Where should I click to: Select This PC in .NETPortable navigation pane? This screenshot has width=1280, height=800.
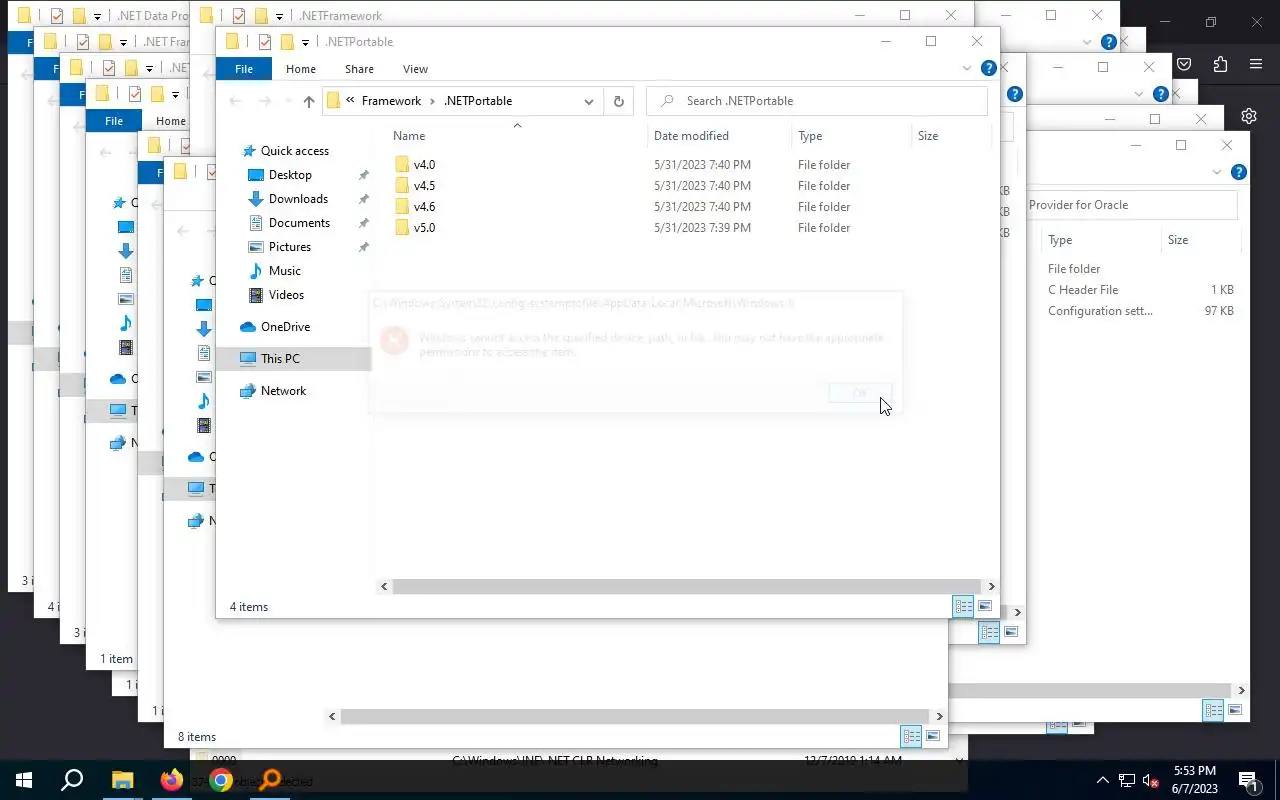(x=280, y=359)
